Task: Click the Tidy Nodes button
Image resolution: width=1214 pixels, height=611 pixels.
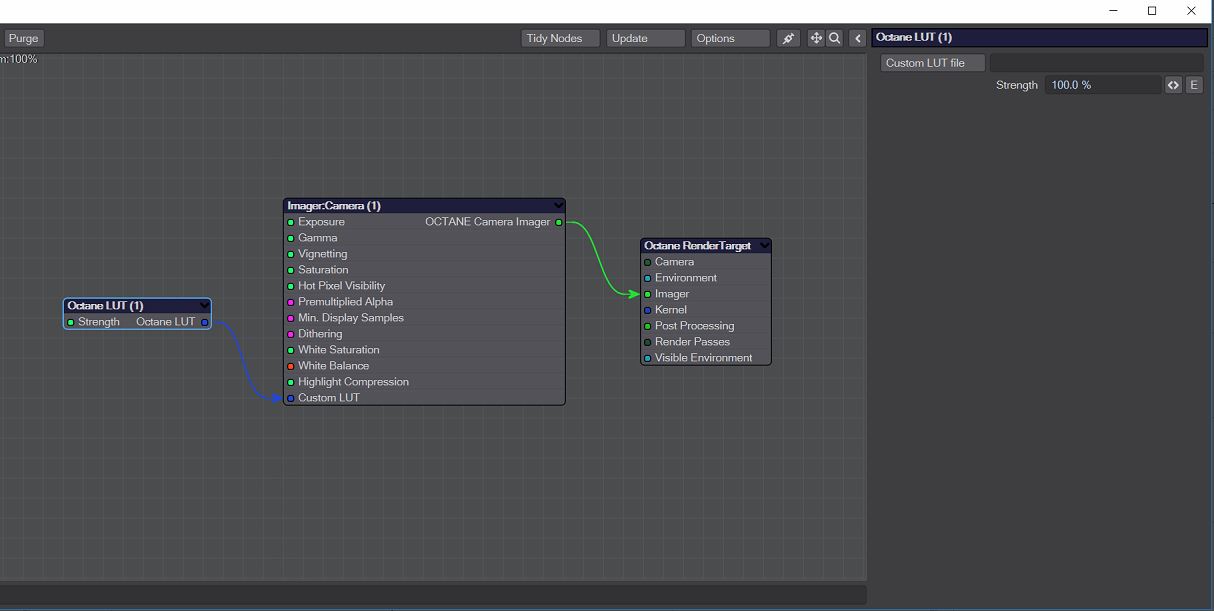Action: 560,38
